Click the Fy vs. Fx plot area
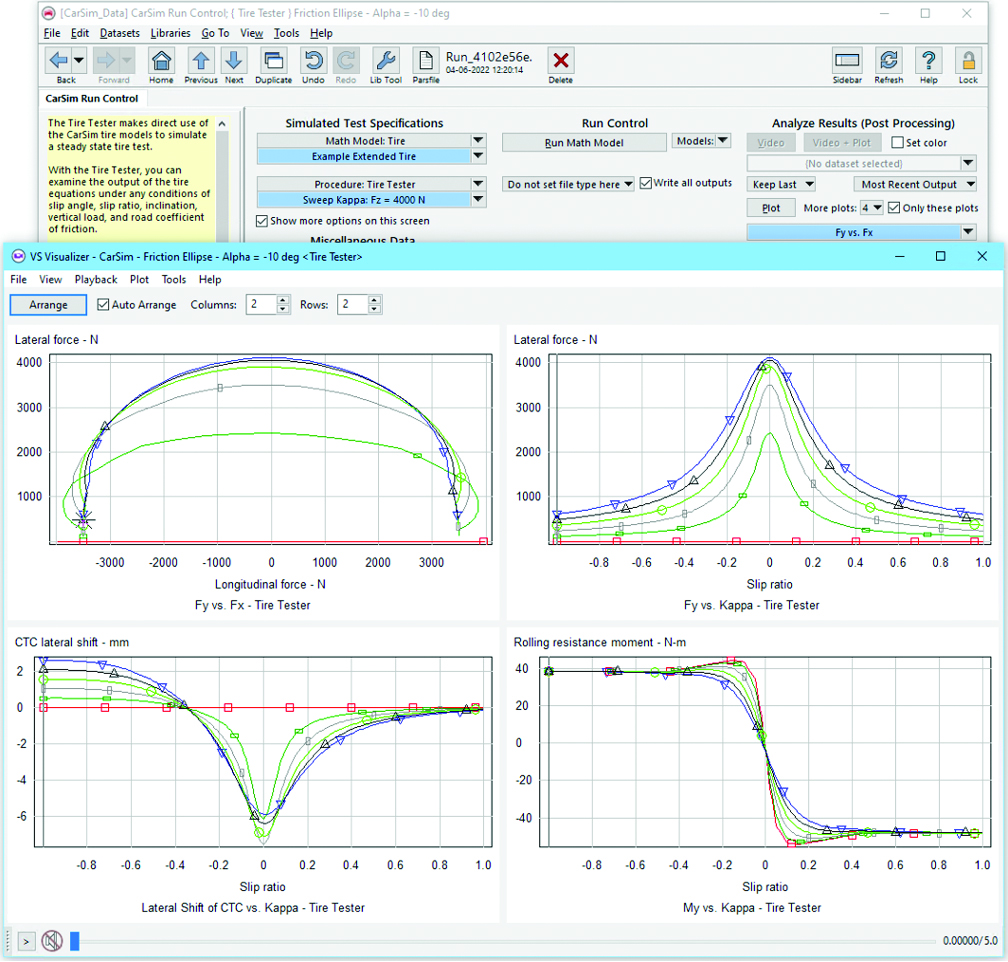 pyautogui.click(x=271, y=449)
